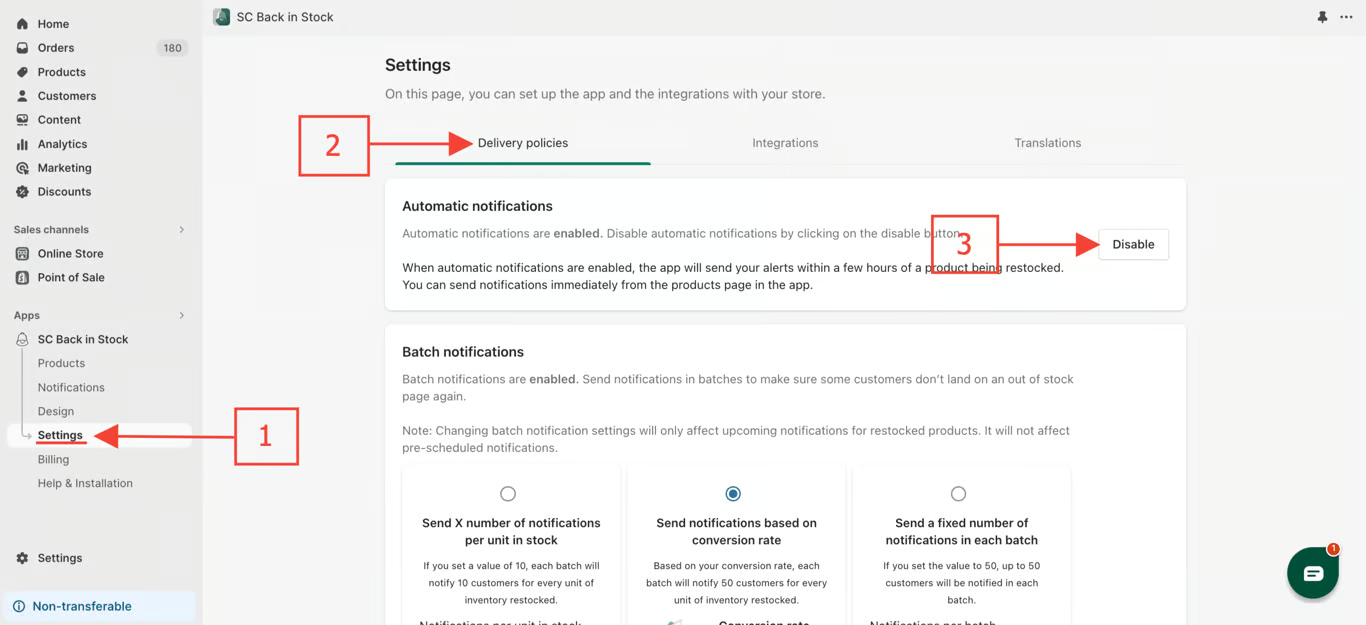Select 'Send notifications based on conversion rate' radio
Image resolution: width=1366 pixels, height=625 pixels.
[733, 494]
